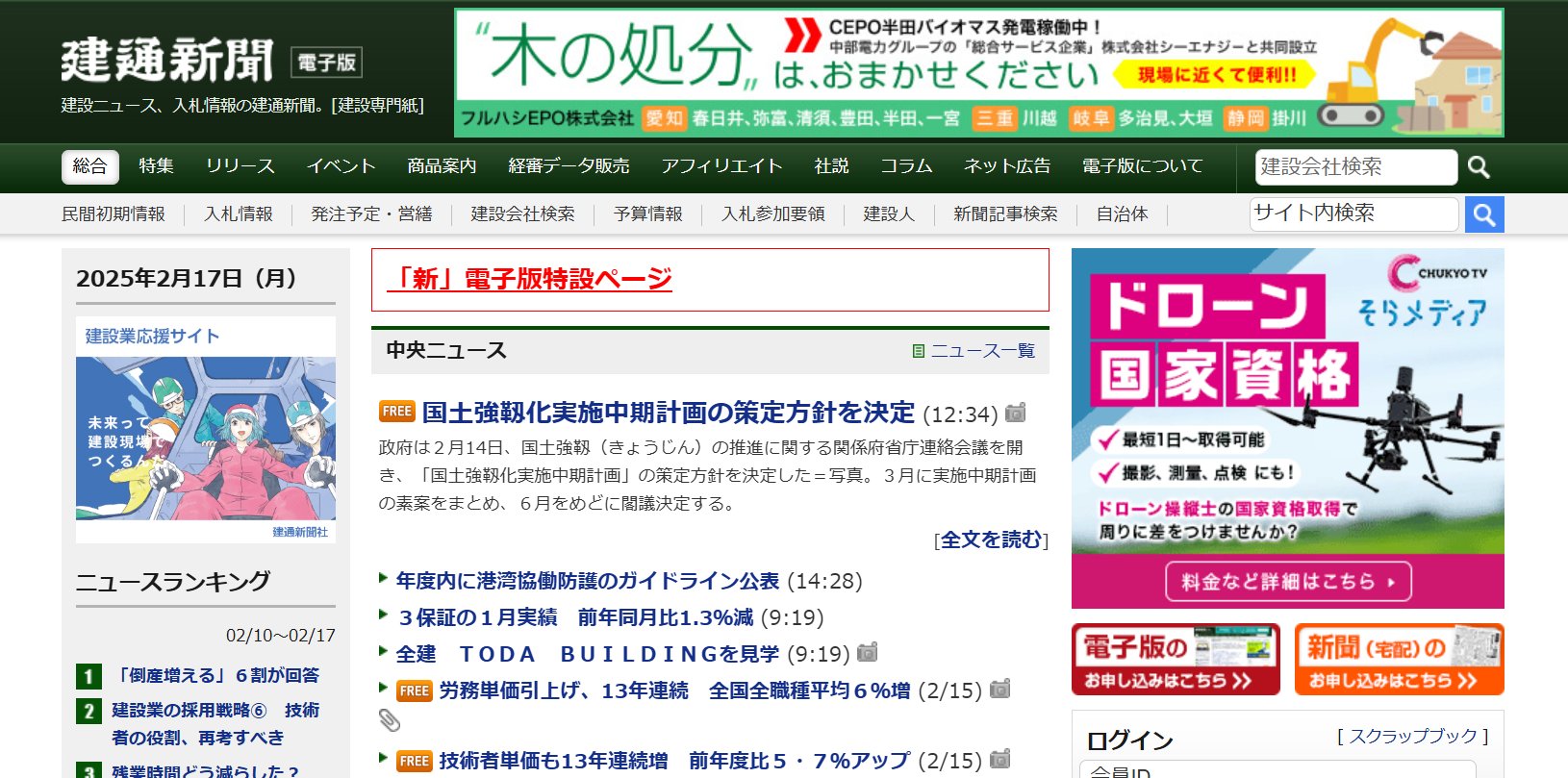1568x778 pixels.
Task: Click the paperclip attachment icon
Action: (x=389, y=719)
